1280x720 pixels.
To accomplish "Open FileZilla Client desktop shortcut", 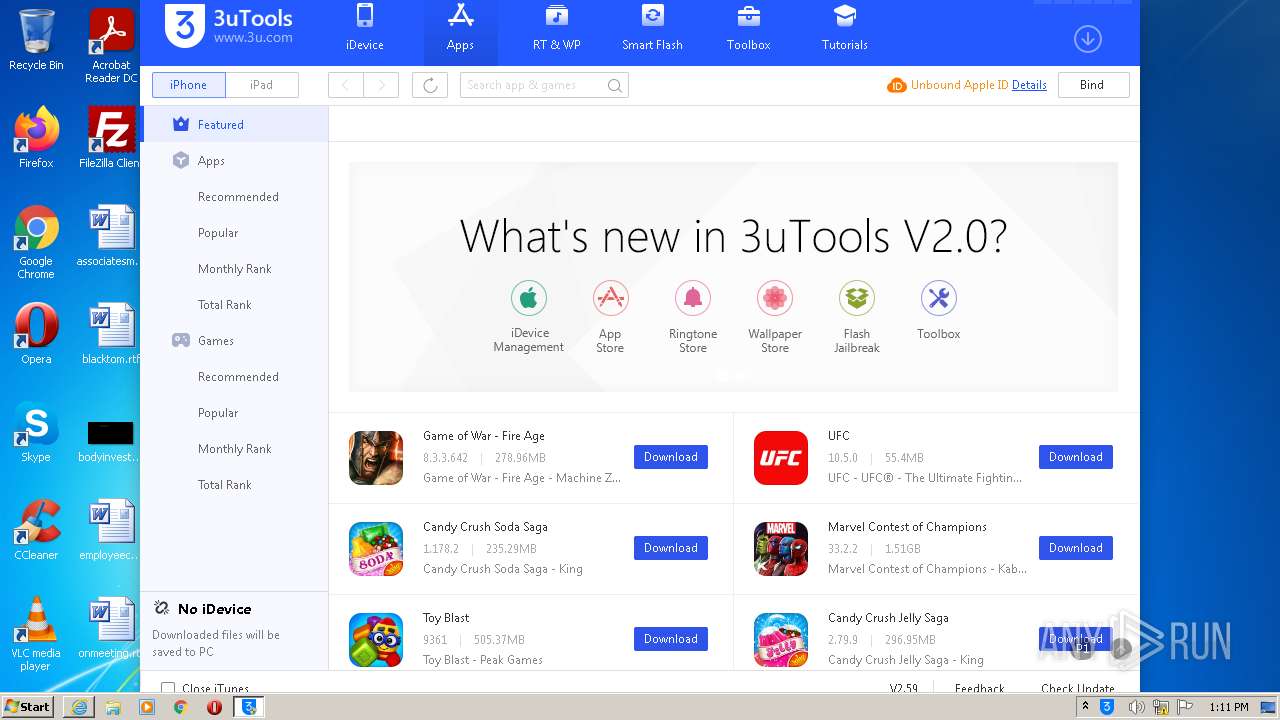I will point(112,138).
